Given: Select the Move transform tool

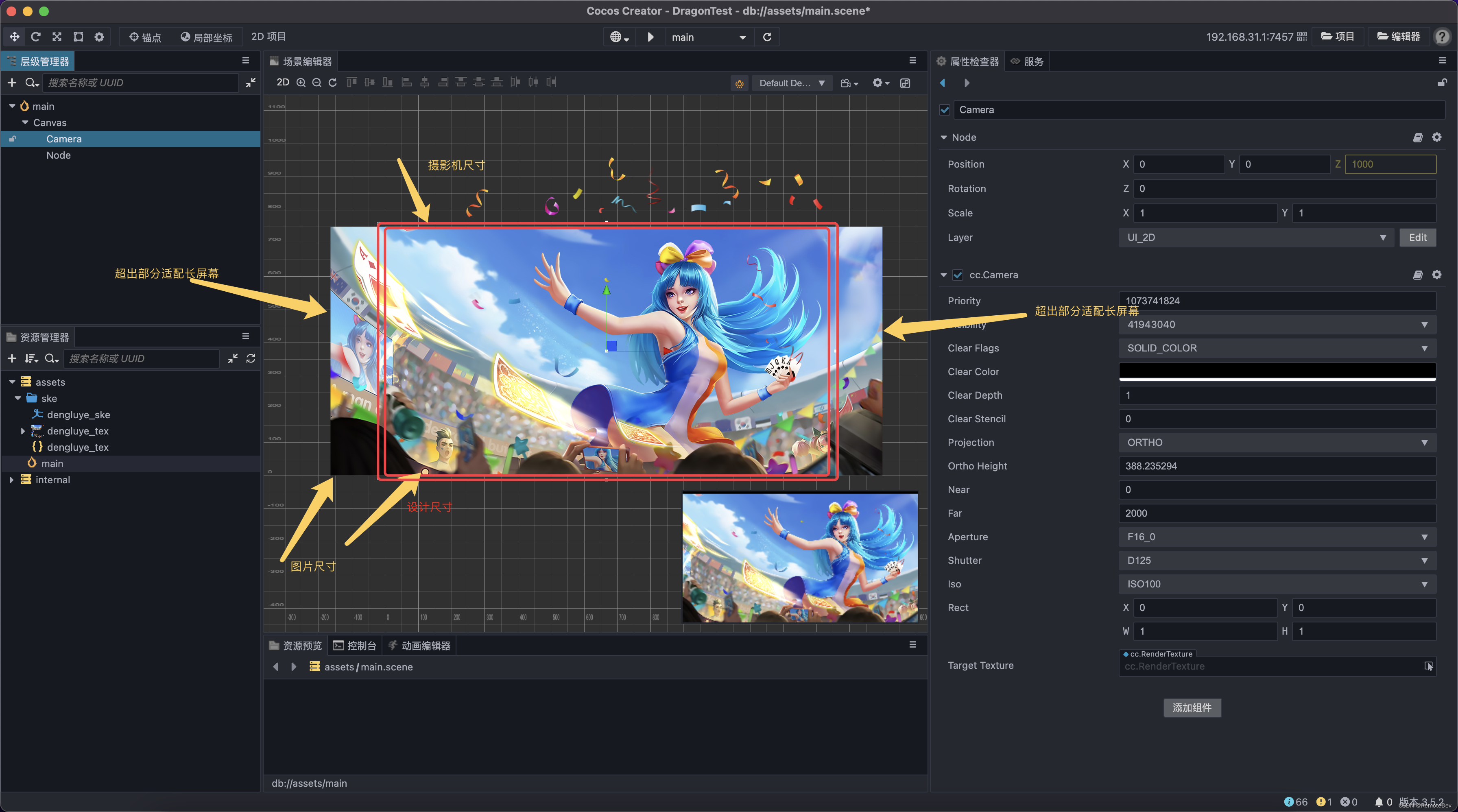Looking at the screenshot, I should 14,37.
